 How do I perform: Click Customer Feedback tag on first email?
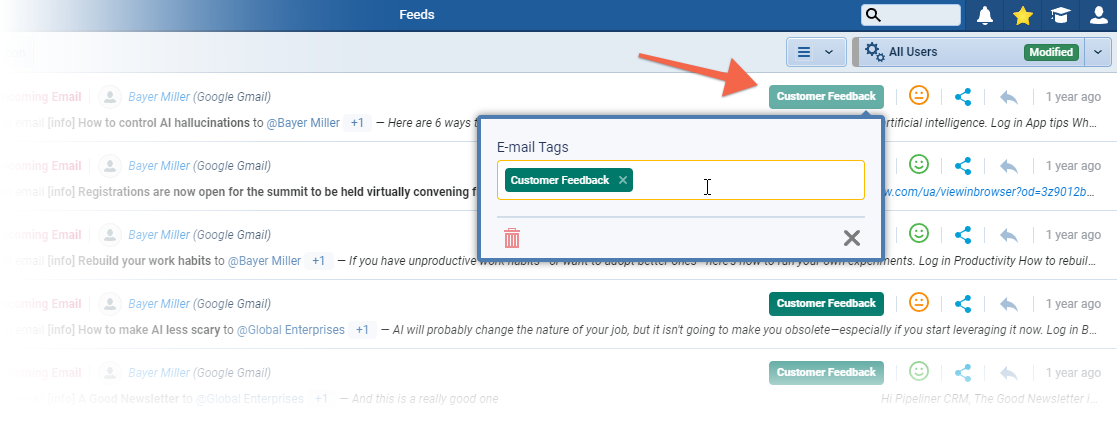(x=826, y=97)
